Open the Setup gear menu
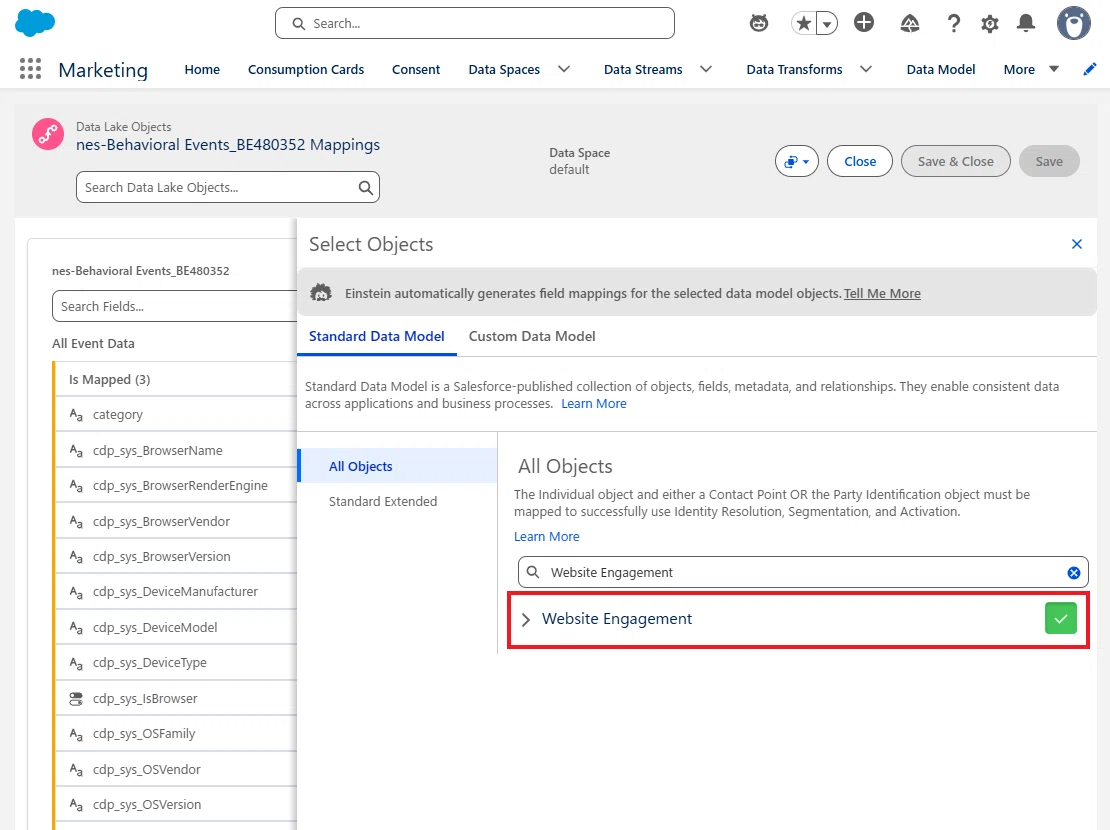This screenshot has height=830, width=1110. [990, 23]
